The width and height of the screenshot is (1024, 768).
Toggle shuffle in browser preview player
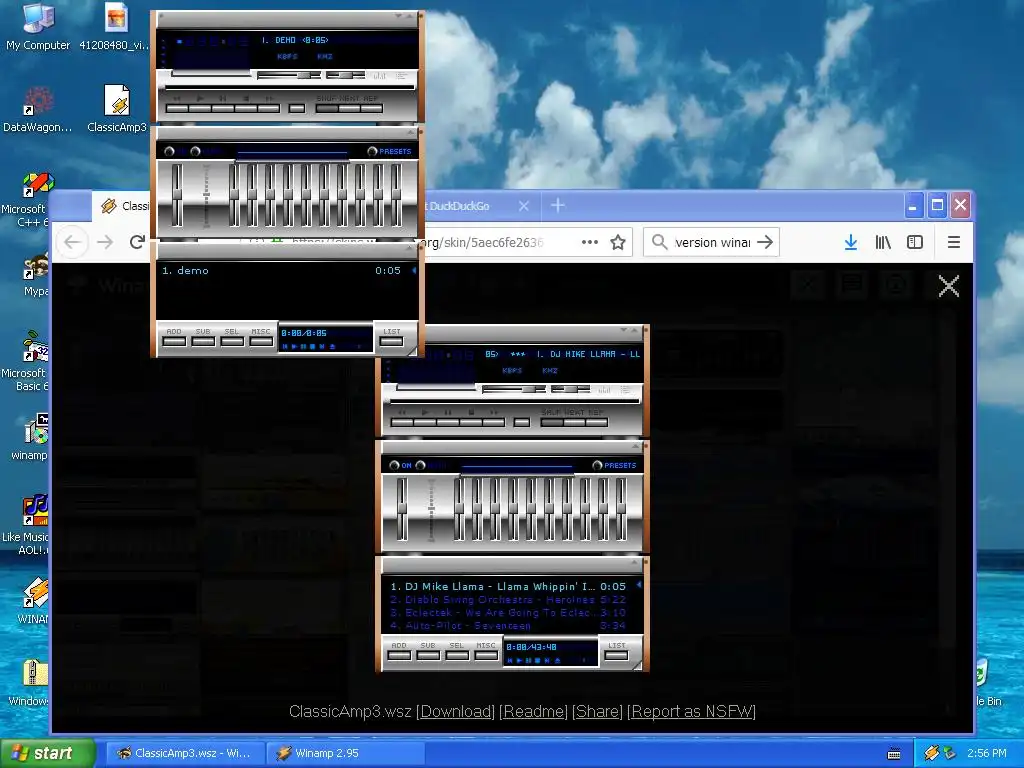pos(551,421)
